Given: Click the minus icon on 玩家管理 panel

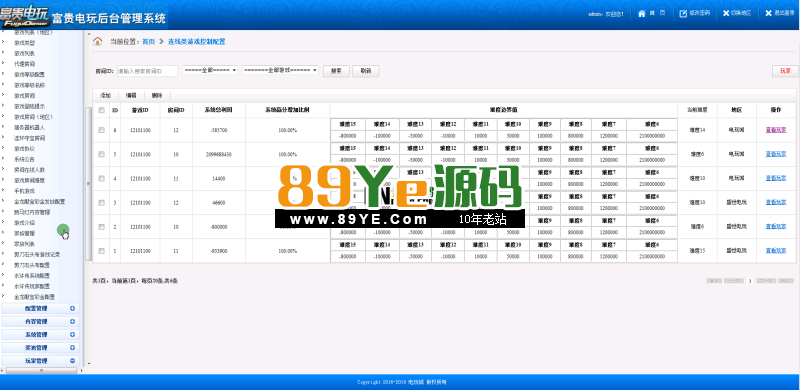Looking at the screenshot, I should click(72, 361).
